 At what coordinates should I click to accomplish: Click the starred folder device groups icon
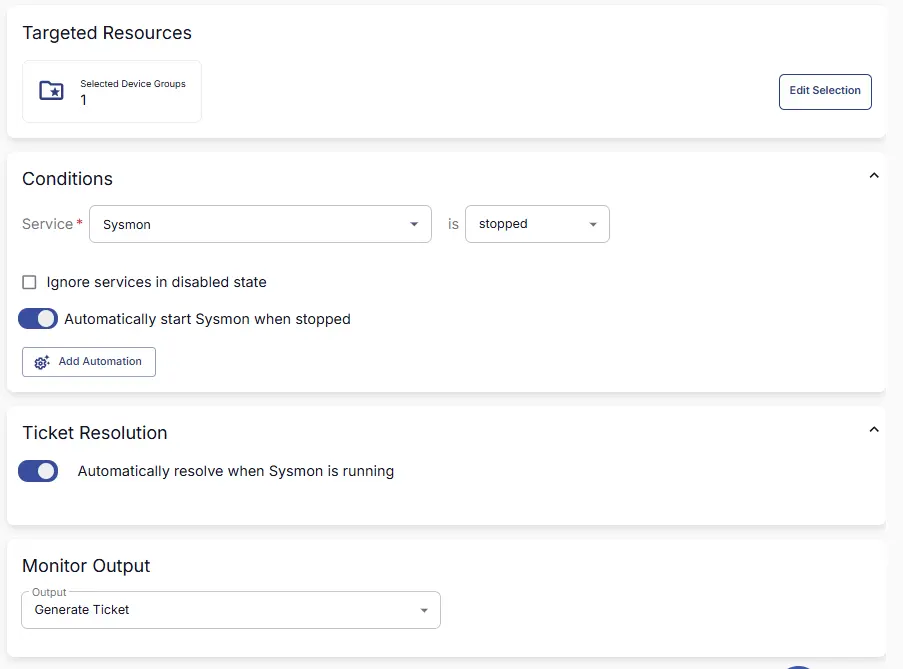(x=51, y=91)
